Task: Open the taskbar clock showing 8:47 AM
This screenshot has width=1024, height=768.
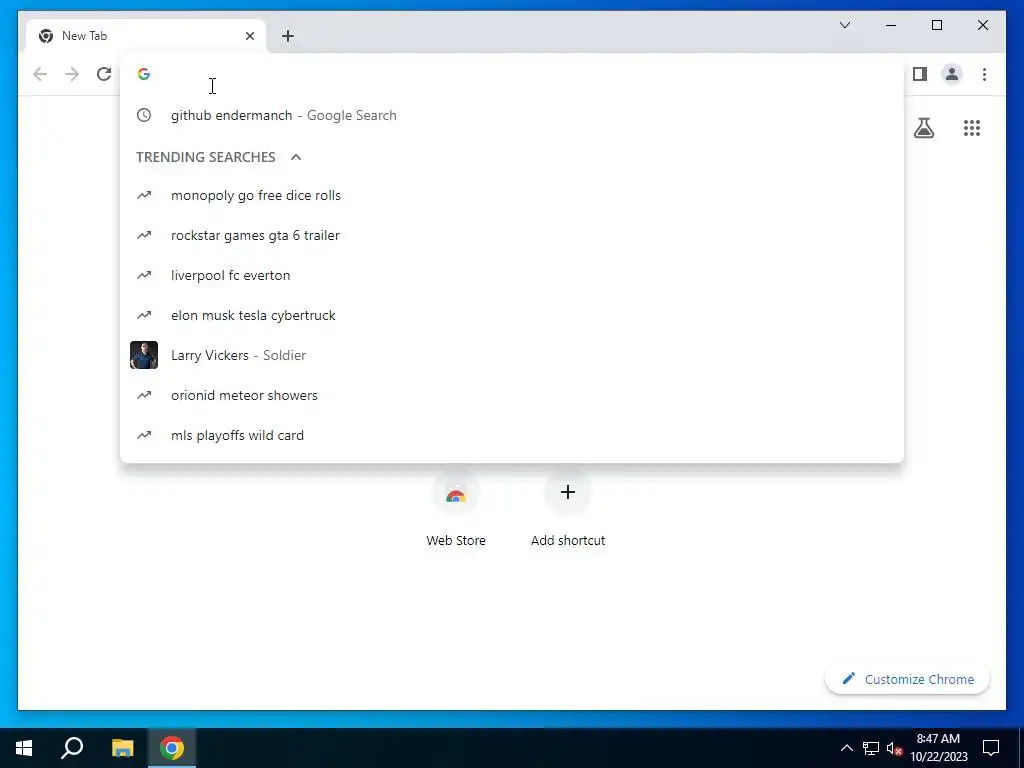Action: 938,748
